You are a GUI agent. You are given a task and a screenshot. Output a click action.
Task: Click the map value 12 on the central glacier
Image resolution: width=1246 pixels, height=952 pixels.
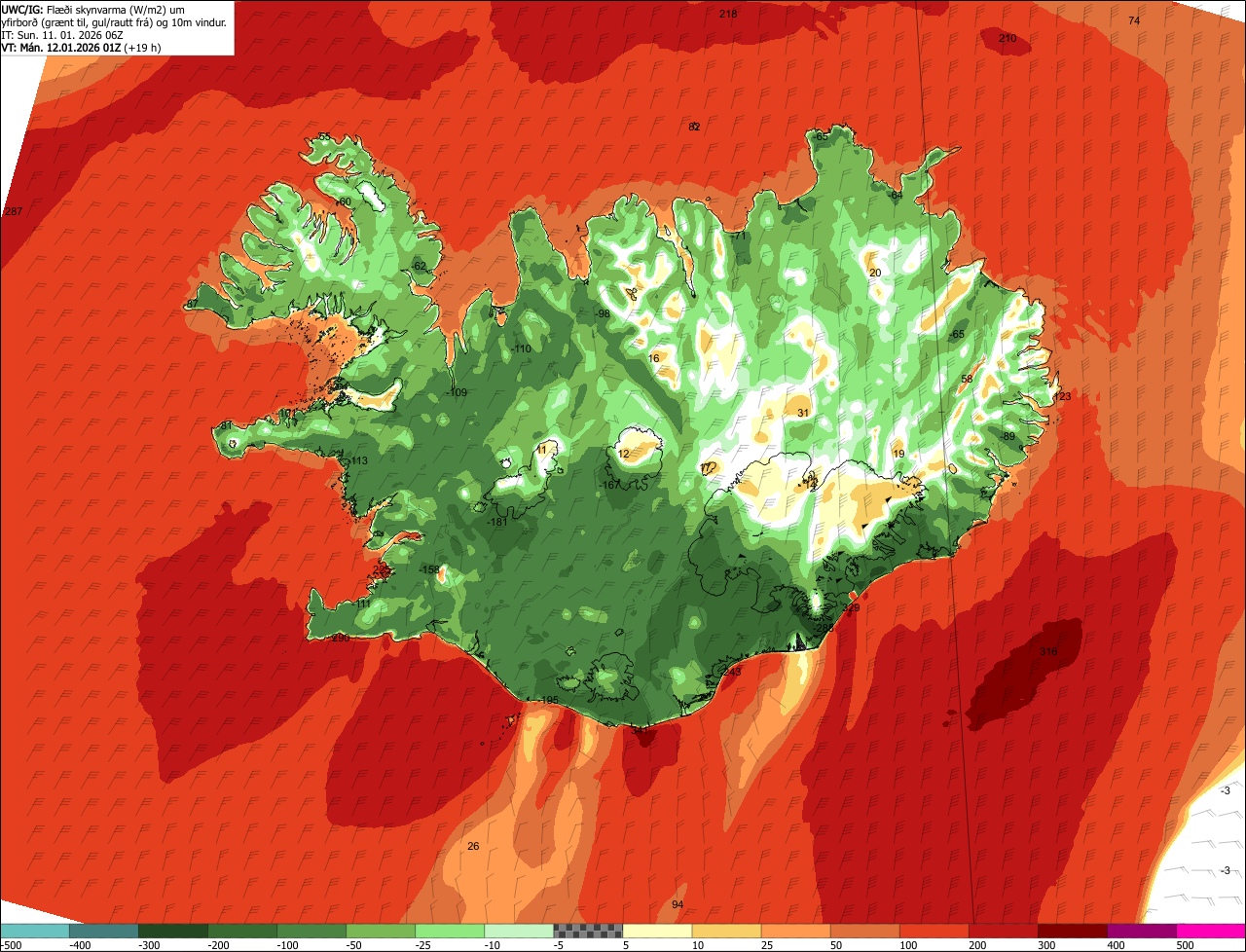pyautogui.click(x=624, y=453)
